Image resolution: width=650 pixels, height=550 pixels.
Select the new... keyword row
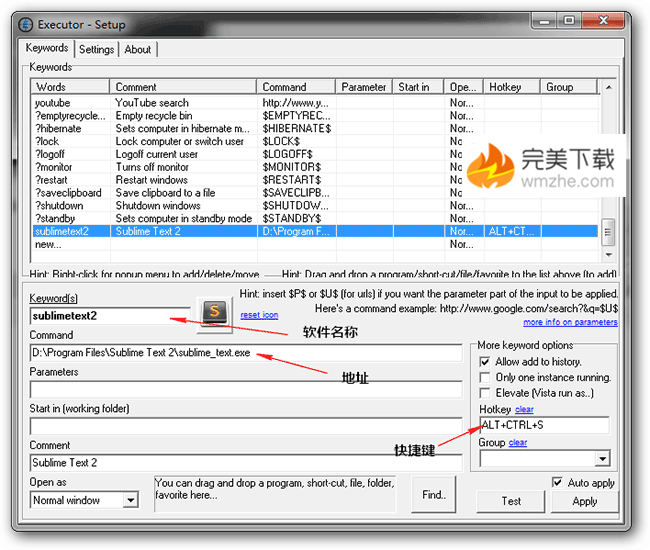pos(315,245)
